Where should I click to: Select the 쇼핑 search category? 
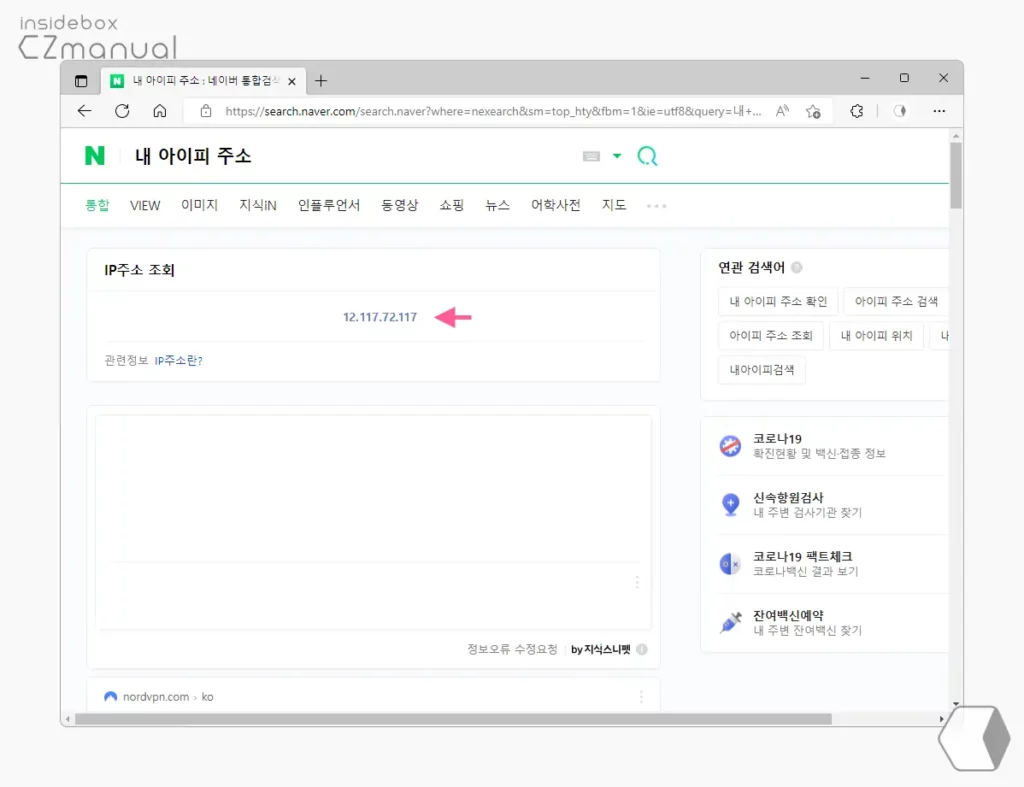point(451,205)
